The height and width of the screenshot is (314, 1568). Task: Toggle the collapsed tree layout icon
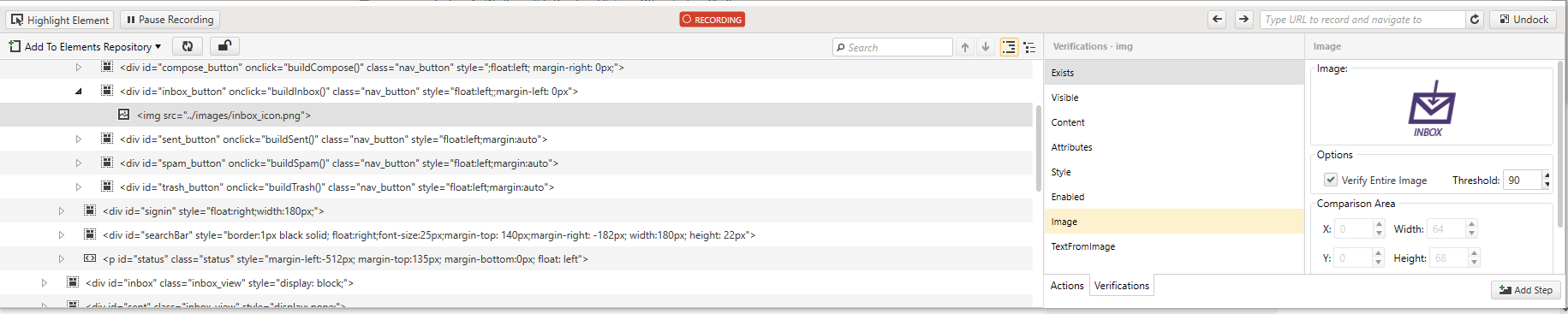point(1029,47)
